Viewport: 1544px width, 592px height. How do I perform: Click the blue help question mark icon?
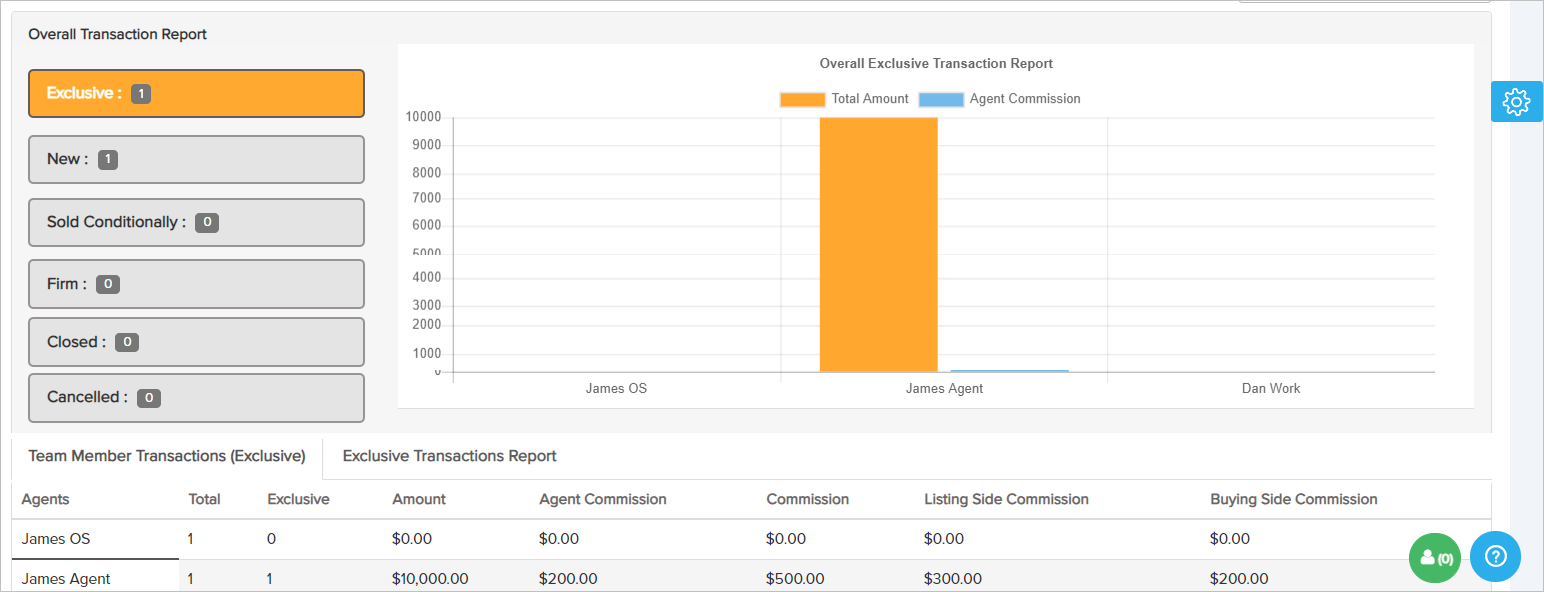pos(1495,557)
